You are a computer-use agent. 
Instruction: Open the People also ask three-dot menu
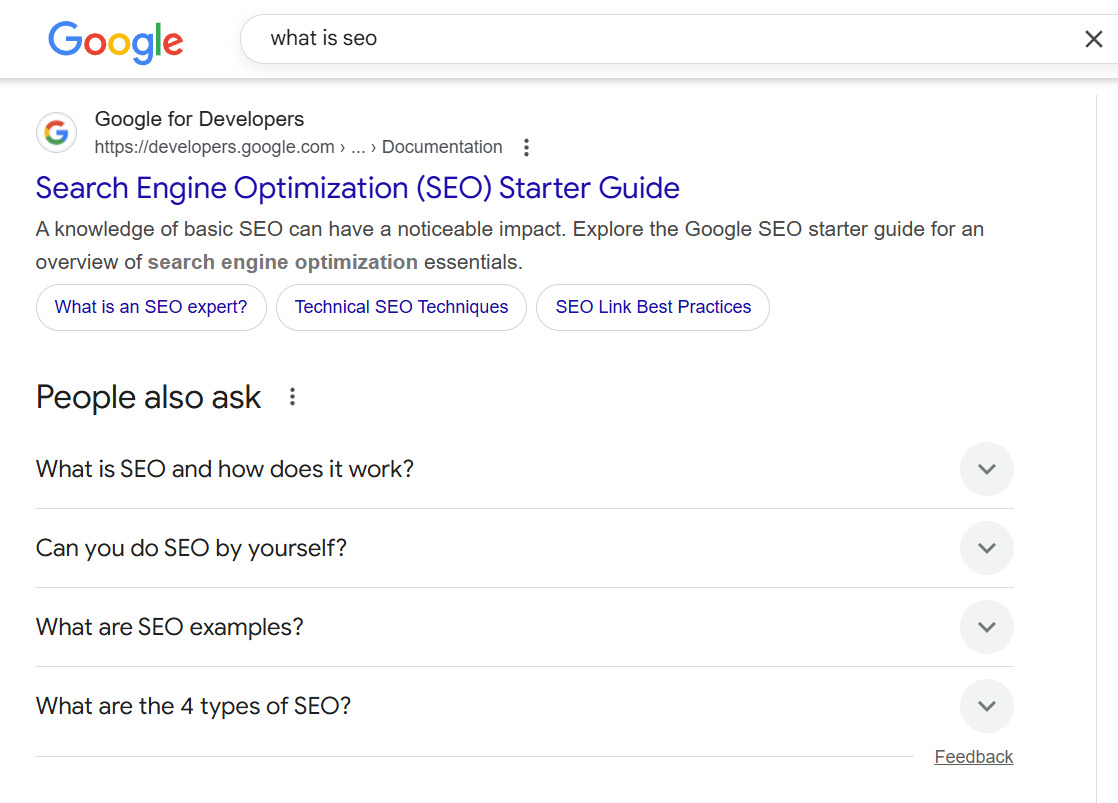click(x=291, y=396)
